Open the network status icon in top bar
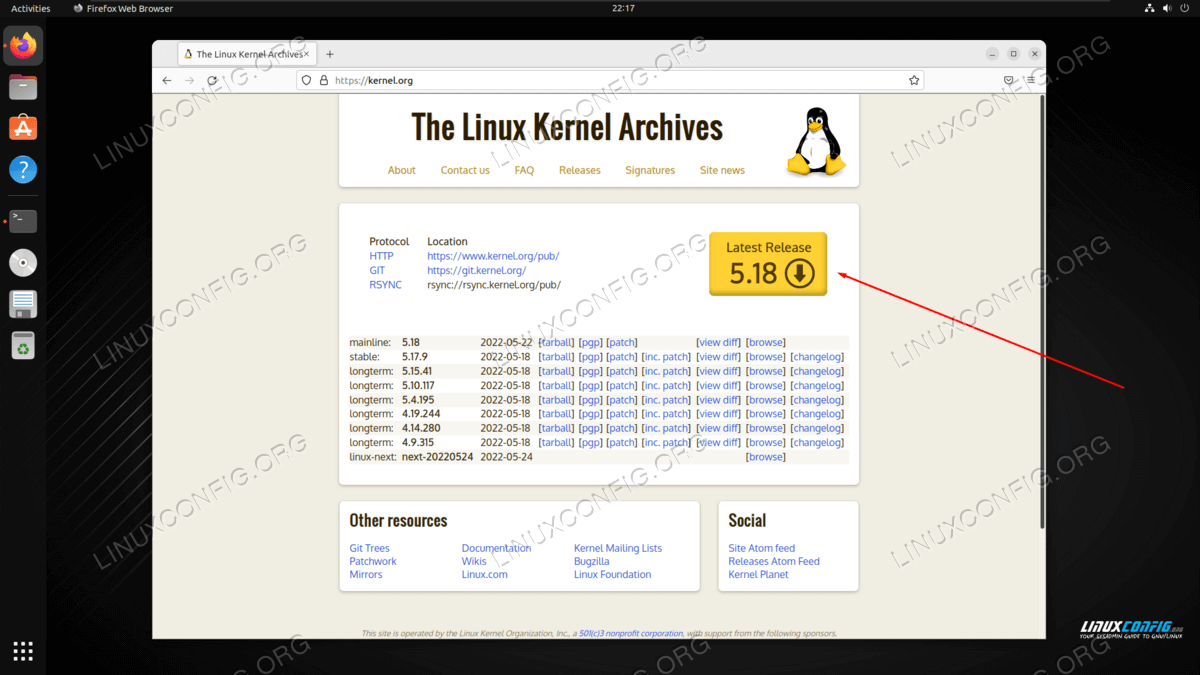 (x=1147, y=8)
